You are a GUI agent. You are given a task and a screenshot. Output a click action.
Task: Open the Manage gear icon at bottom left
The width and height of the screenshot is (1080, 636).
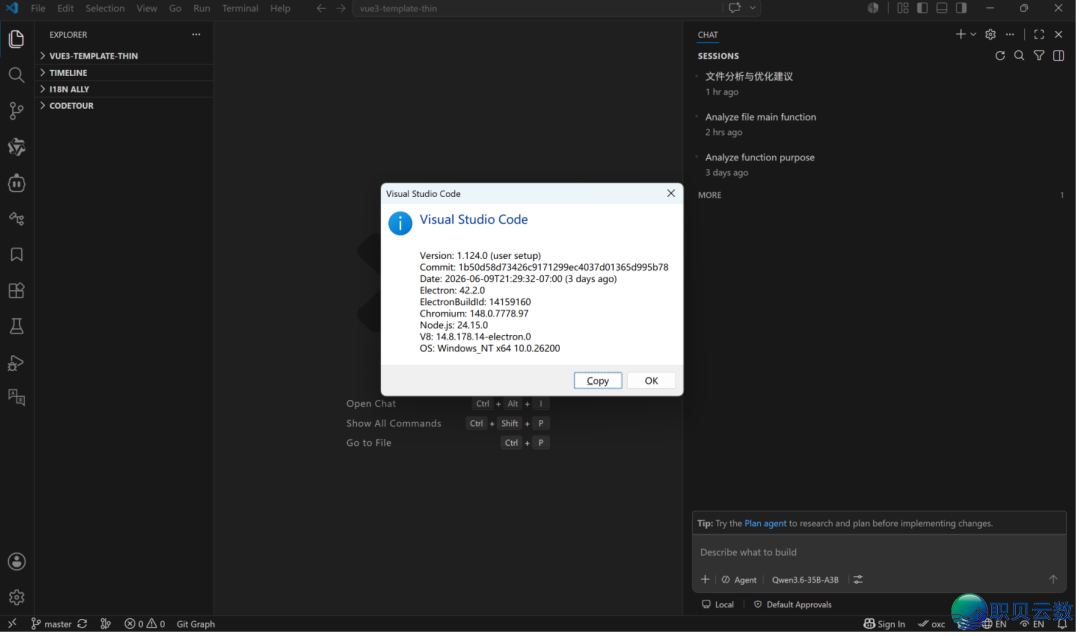tap(17, 599)
